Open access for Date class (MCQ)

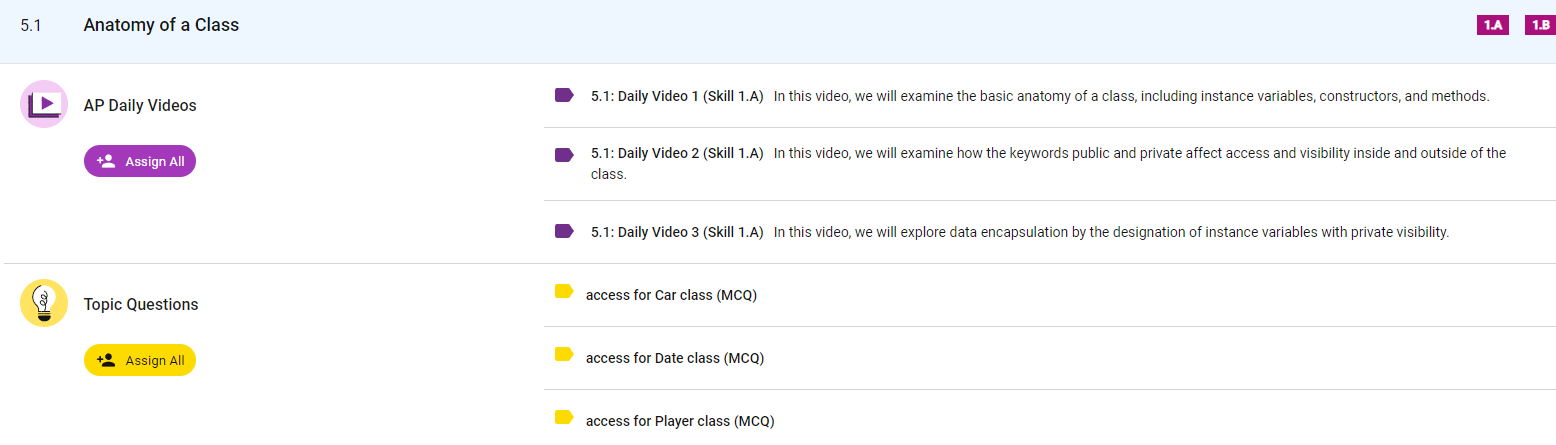(674, 358)
